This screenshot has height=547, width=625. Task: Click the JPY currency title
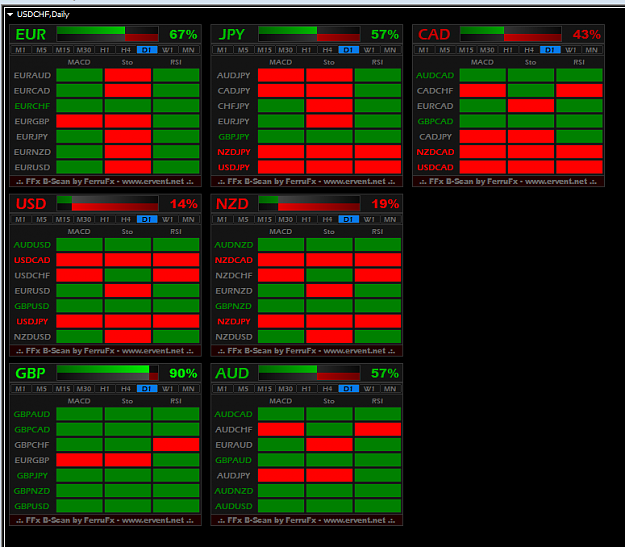point(232,35)
